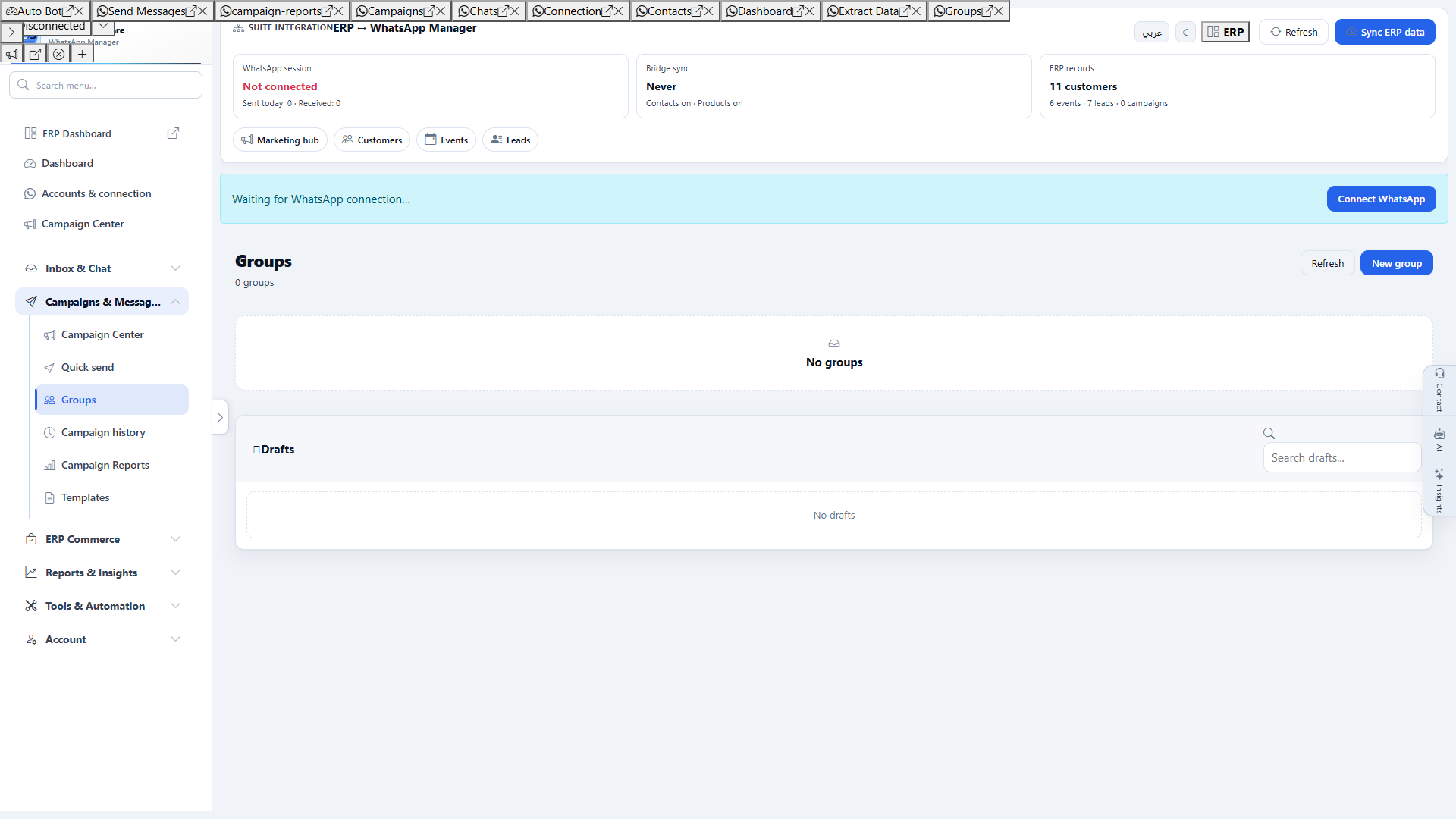The image size is (1456, 819).
Task: Click the pop-out icon in the small toolbar
Action: tap(36, 54)
